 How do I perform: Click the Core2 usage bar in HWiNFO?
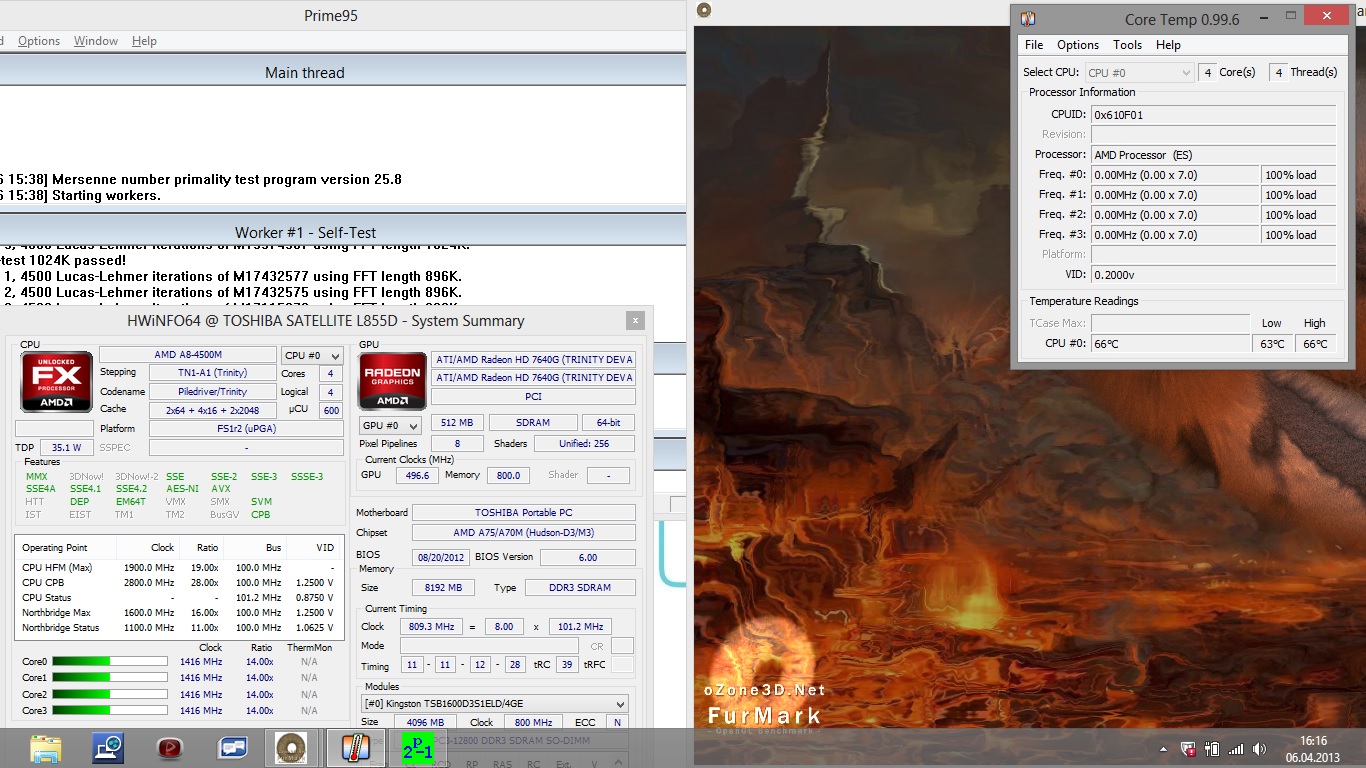(110, 694)
